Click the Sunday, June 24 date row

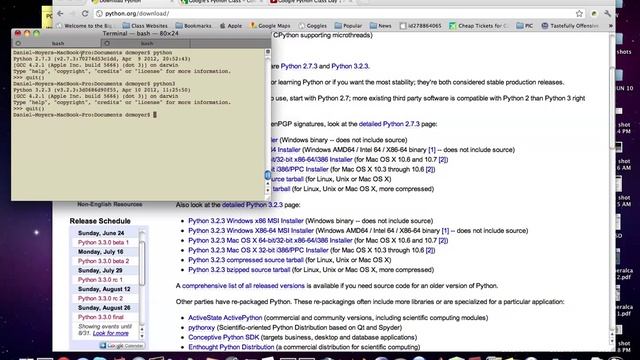(105, 233)
